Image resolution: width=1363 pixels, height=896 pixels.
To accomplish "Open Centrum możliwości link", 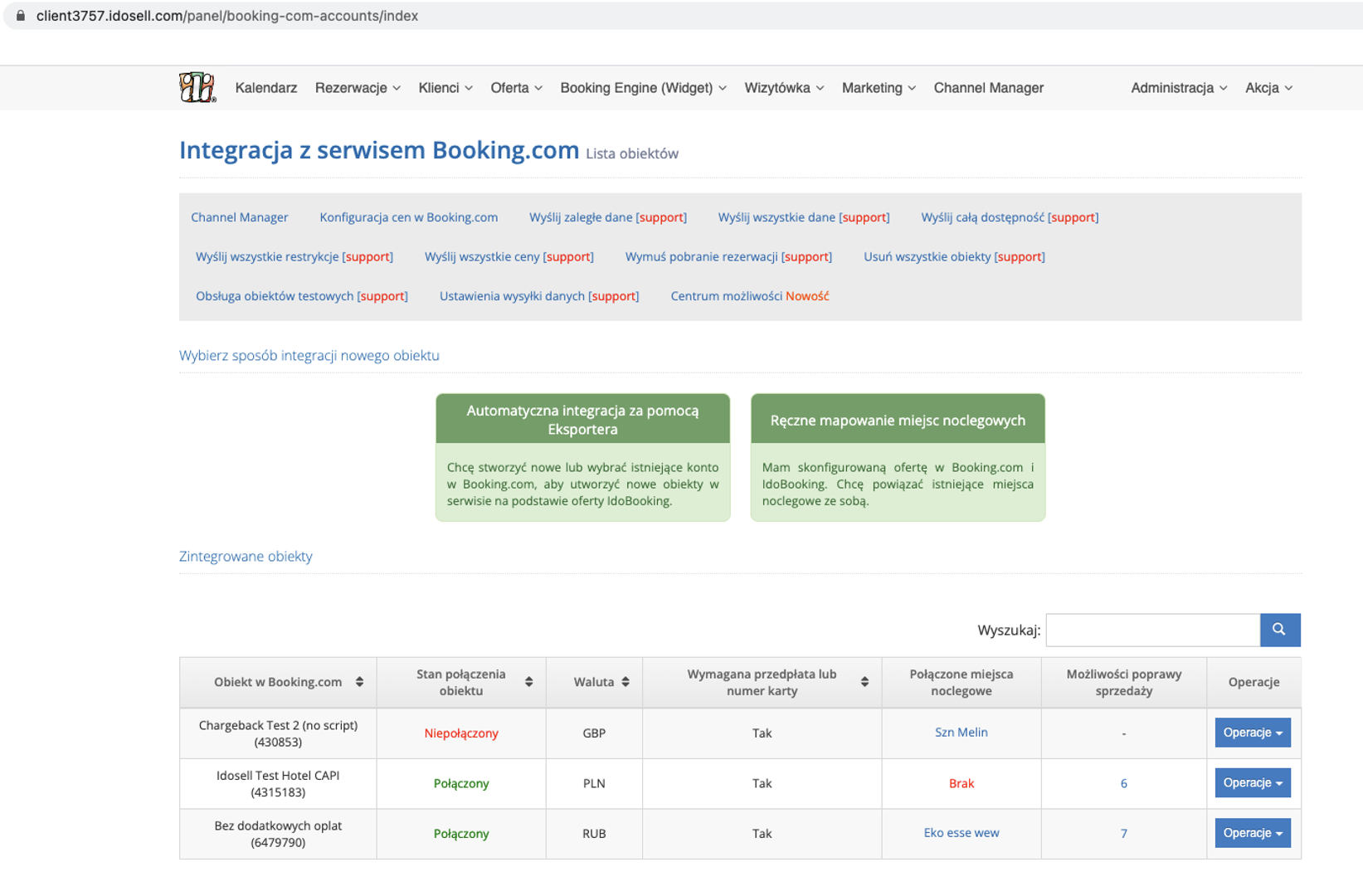I will [750, 296].
